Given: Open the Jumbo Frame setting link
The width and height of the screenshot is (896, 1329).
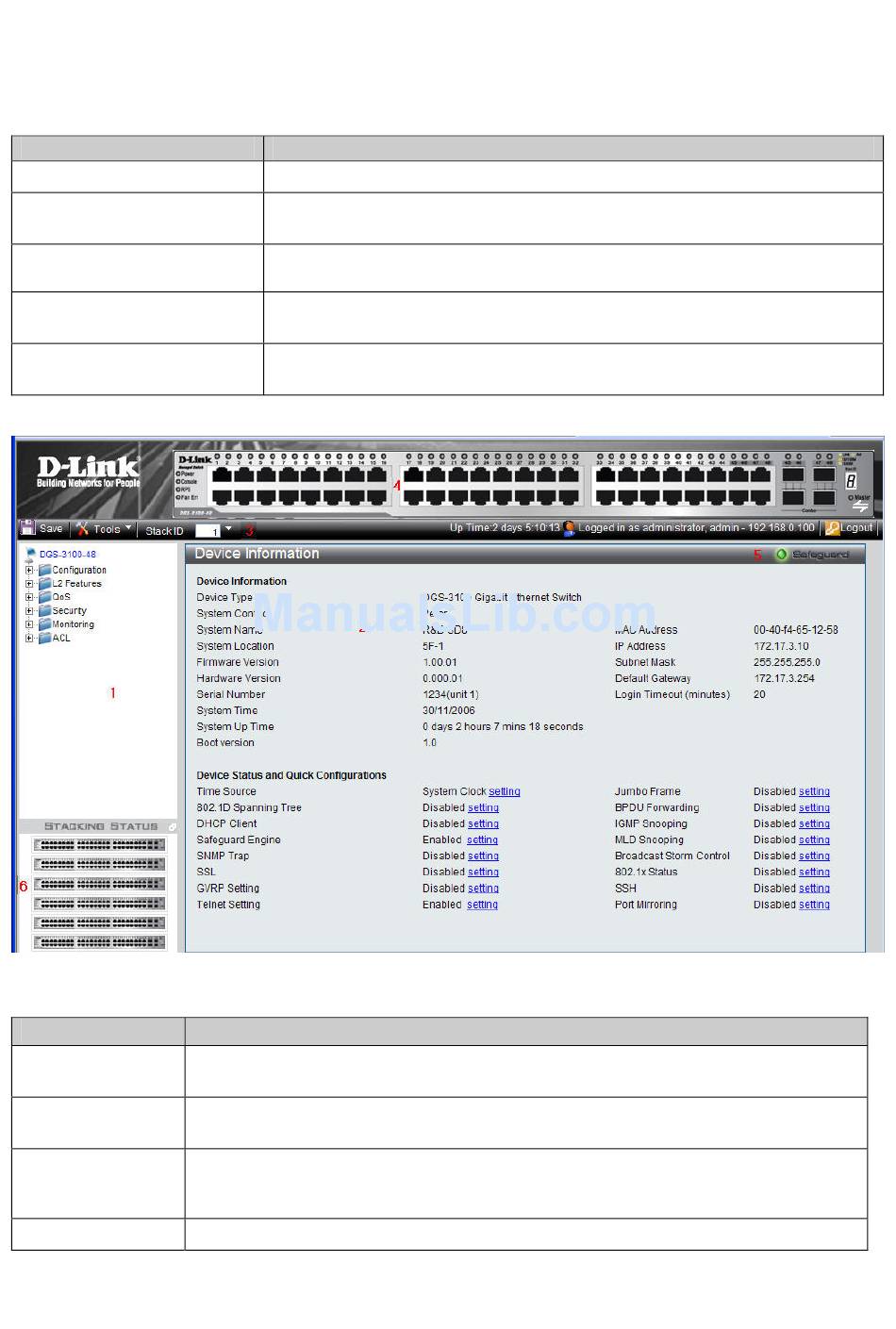Looking at the screenshot, I should coord(814,792).
